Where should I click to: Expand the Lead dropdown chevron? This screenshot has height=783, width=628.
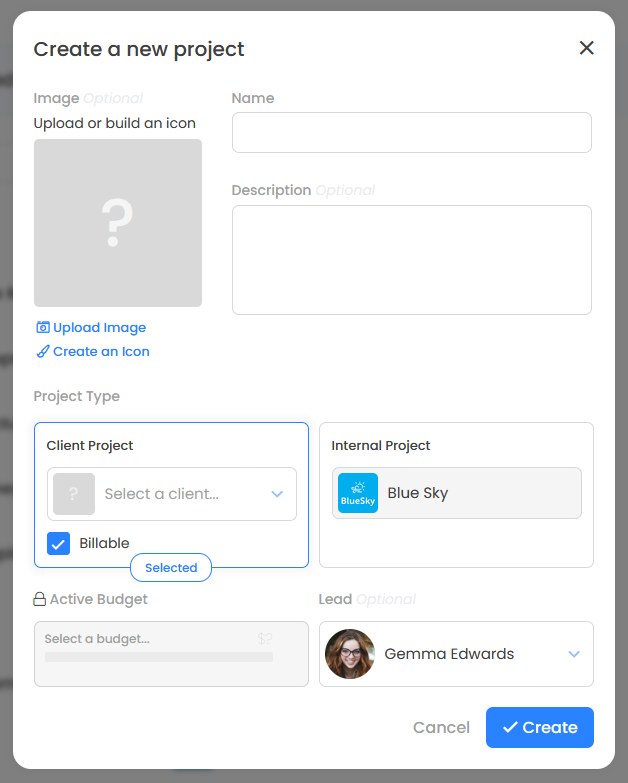574,654
